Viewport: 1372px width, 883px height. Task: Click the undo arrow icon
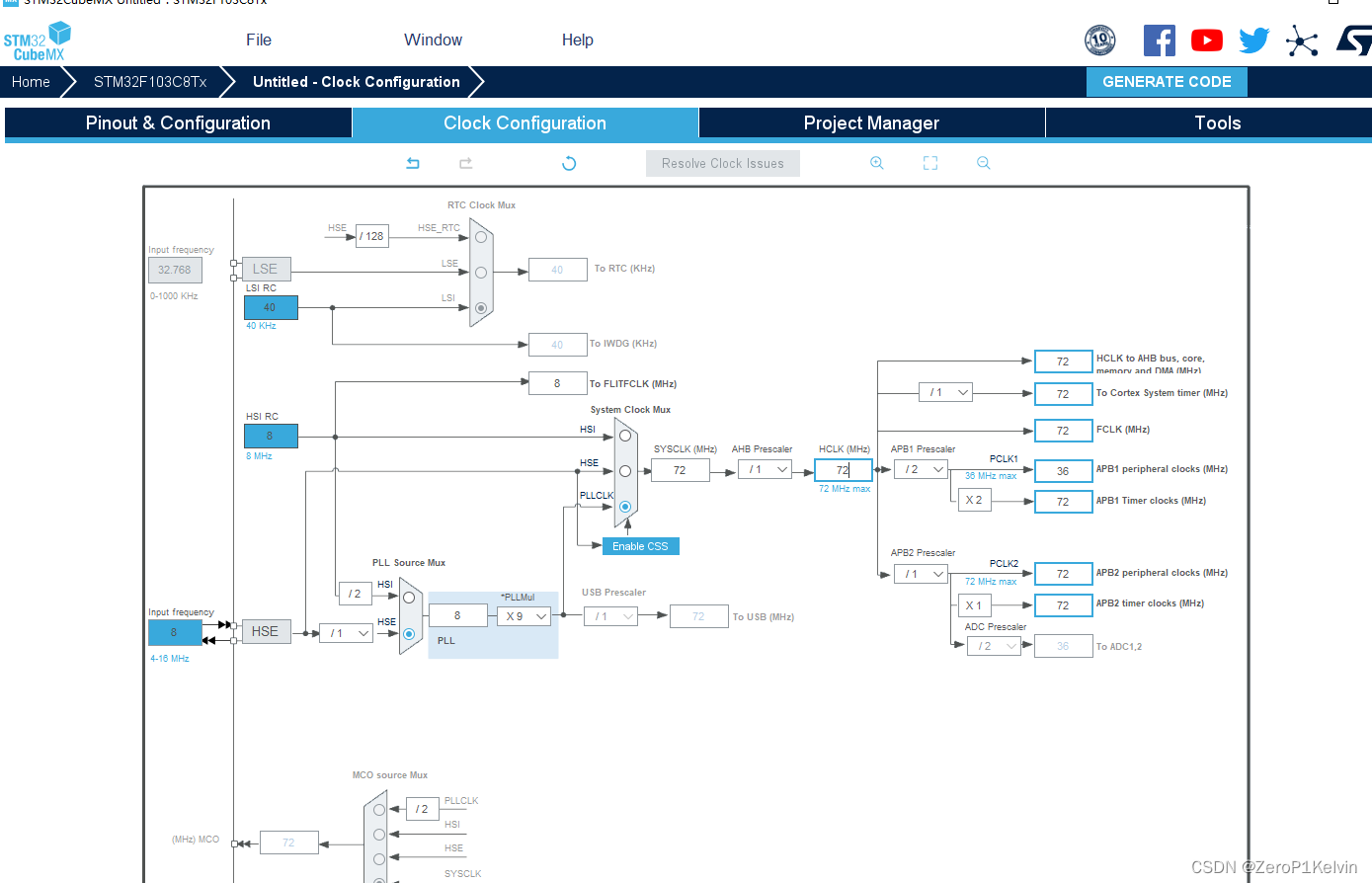click(x=413, y=163)
